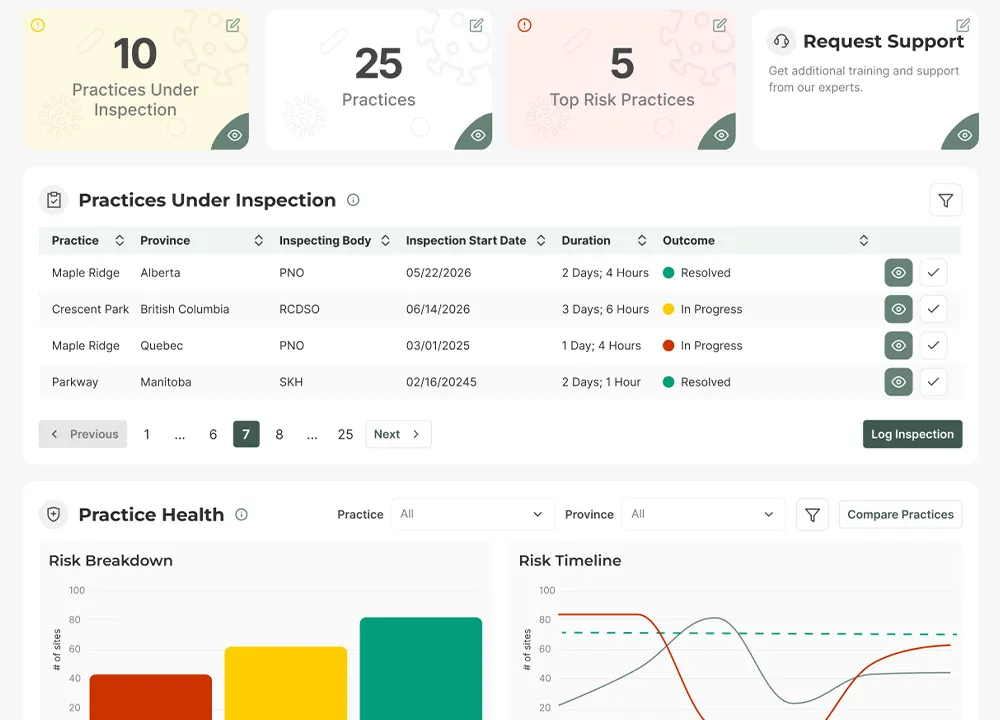Viewport: 1000px width, 720px height.
Task: Sort table by Outcome column
Action: 864,240
